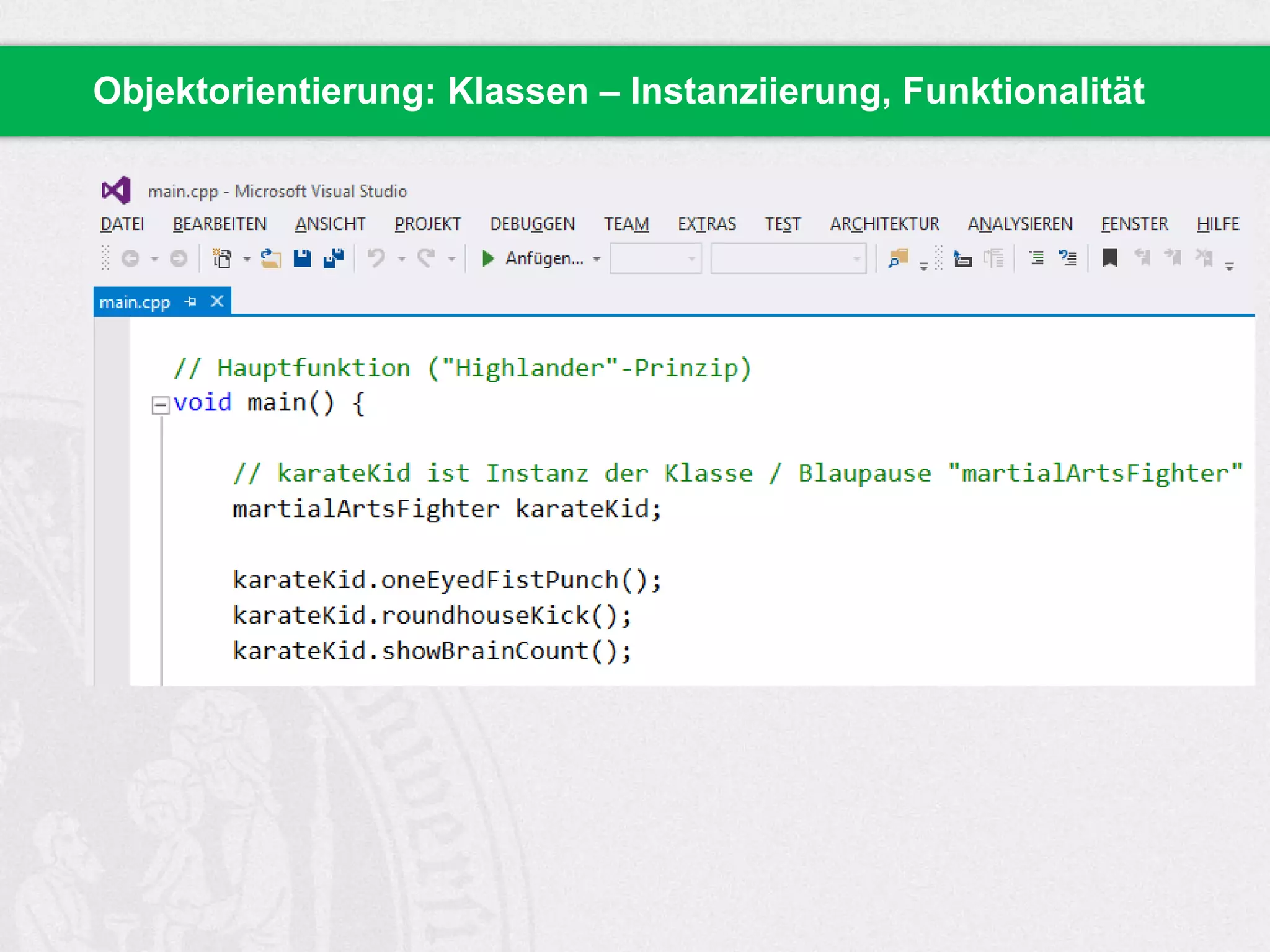Expand the New Project dropdown arrow
The image size is (1270, 952).
pyautogui.click(x=246, y=259)
